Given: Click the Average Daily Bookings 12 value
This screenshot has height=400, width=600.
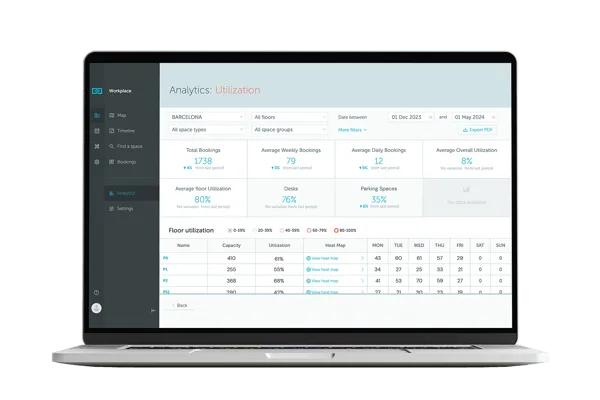Looking at the screenshot, I should point(378,161).
